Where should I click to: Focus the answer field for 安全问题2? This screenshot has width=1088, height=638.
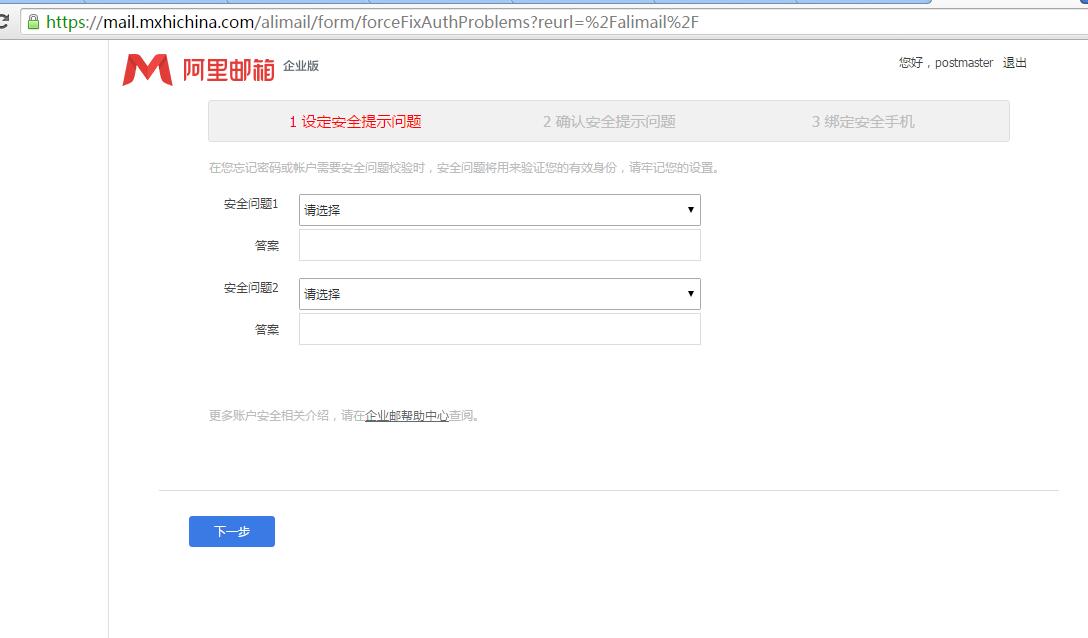pyautogui.click(x=499, y=329)
